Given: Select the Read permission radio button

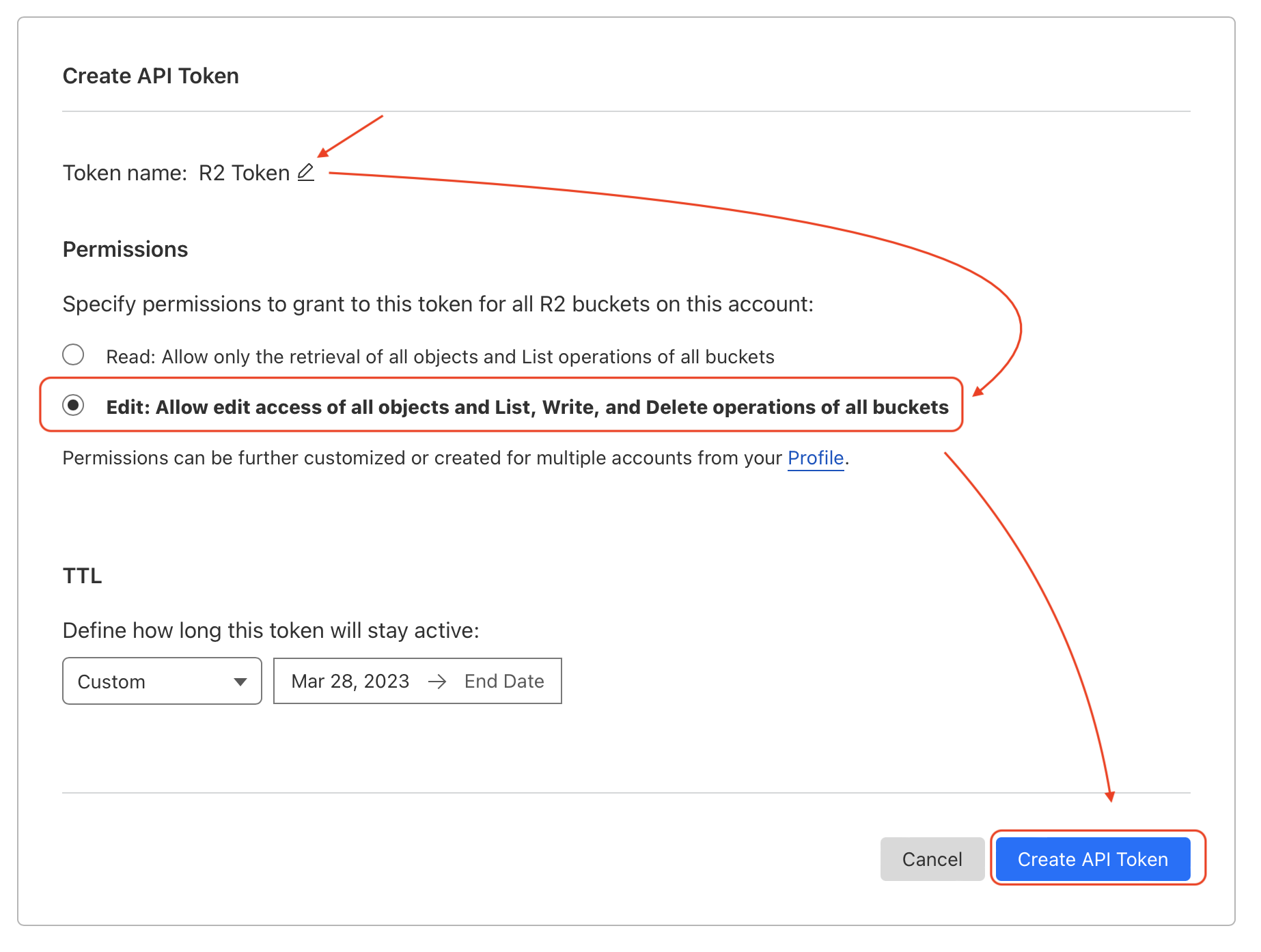Looking at the screenshot, I should [73, 355].
